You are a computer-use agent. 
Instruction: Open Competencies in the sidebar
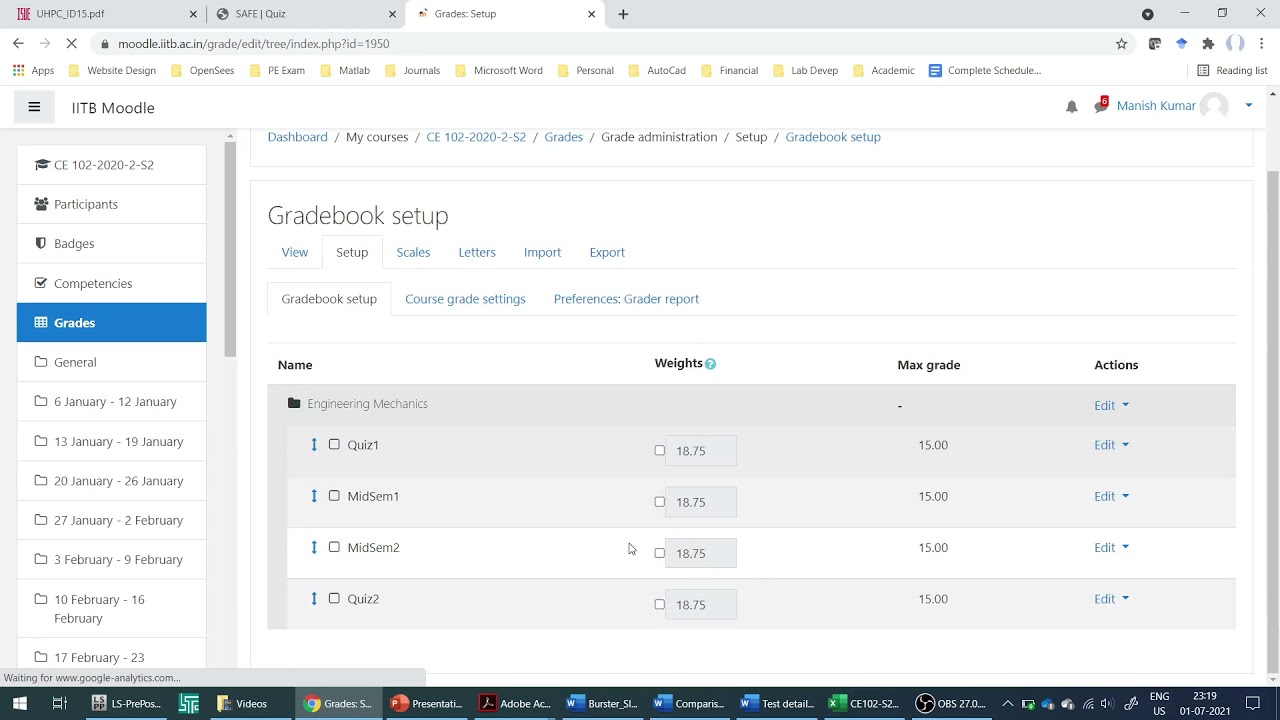pyautogui.click(x=111, y=283)
